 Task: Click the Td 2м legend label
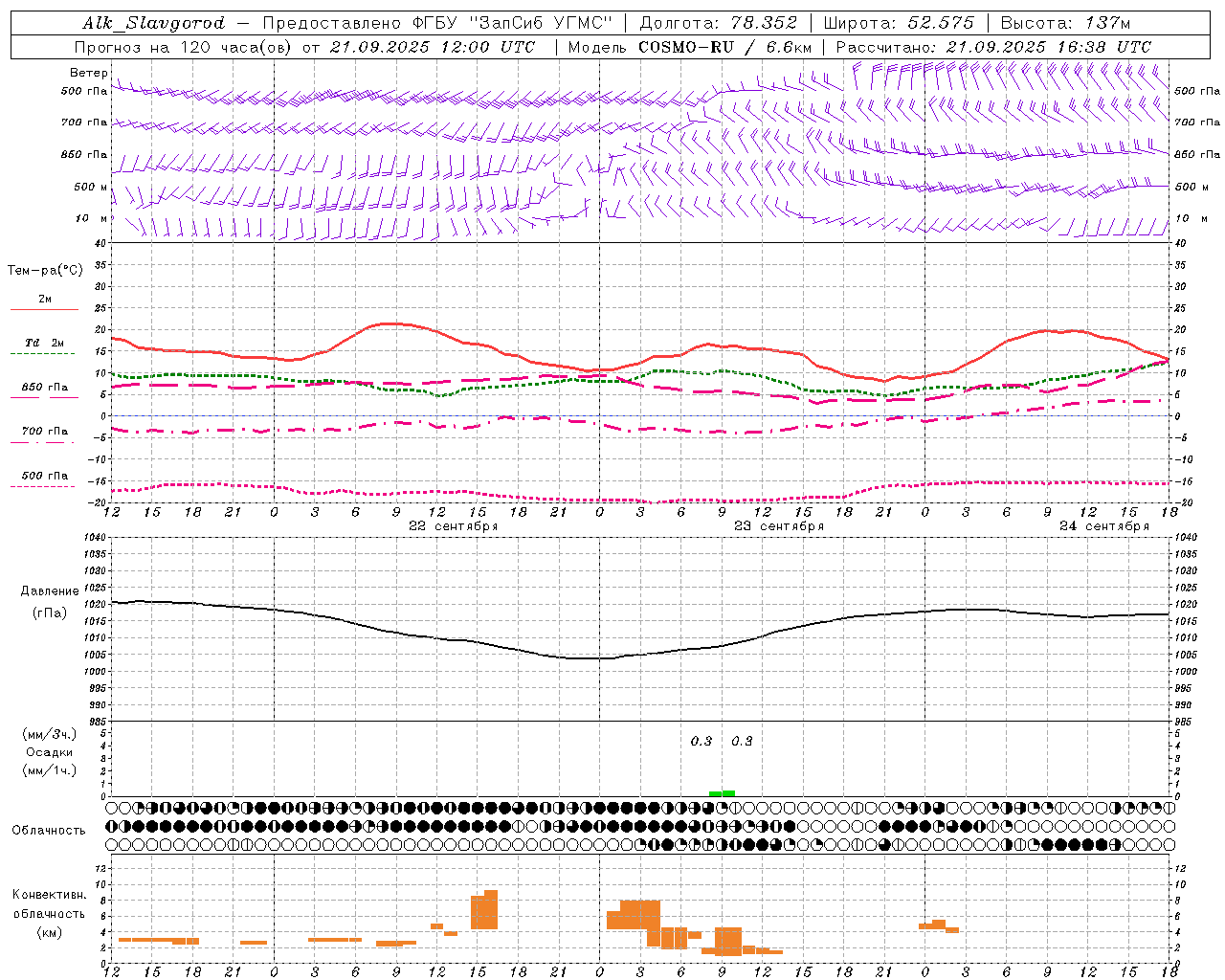44,343
